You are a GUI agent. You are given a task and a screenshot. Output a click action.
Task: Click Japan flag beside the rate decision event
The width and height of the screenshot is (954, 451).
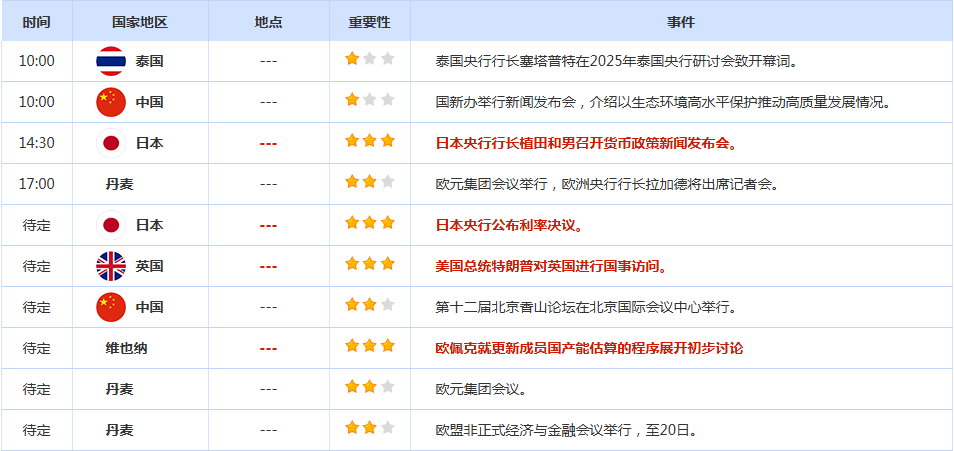(111, 225)
